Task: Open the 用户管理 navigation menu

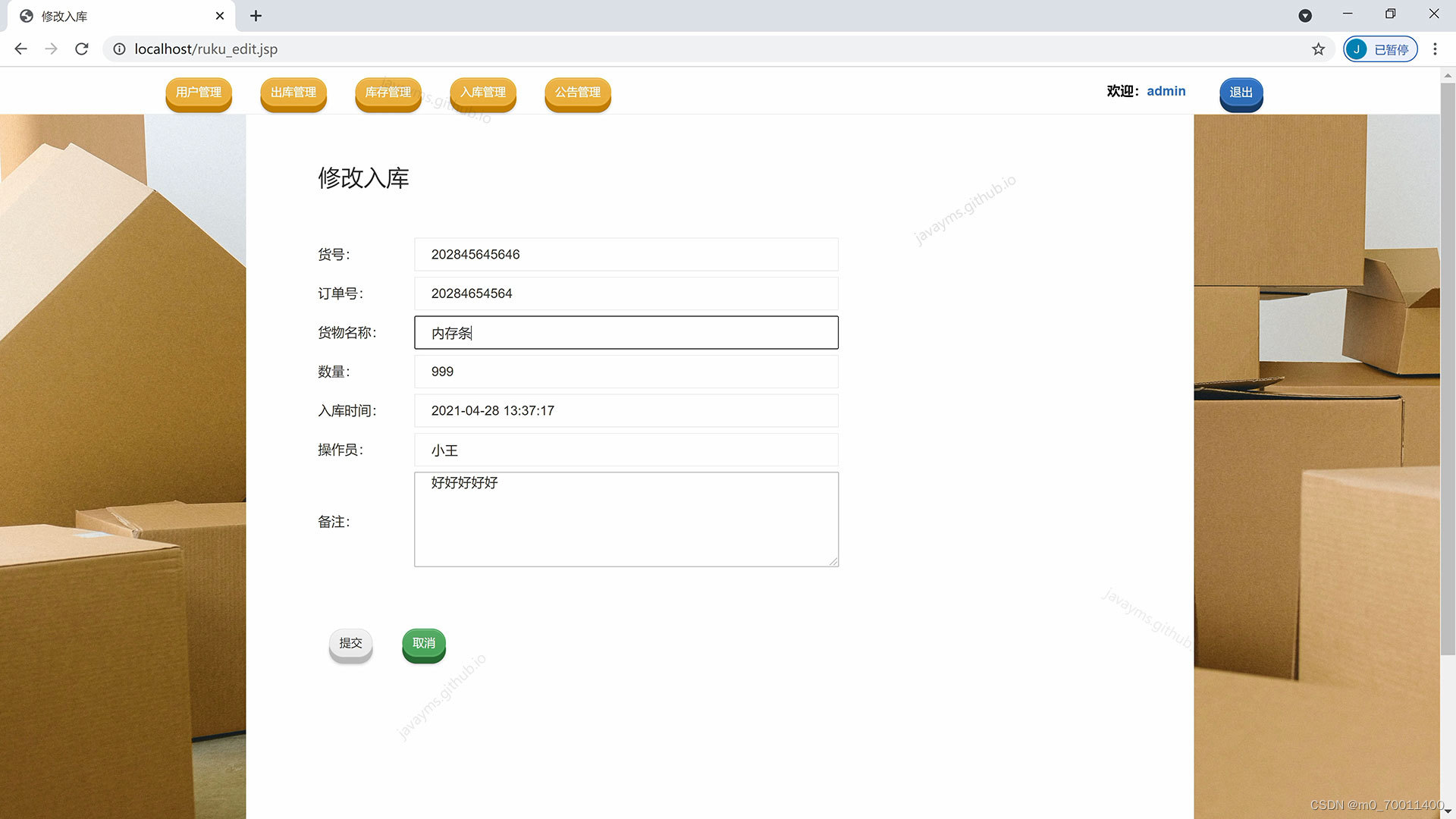Action: tap(198, 93)
